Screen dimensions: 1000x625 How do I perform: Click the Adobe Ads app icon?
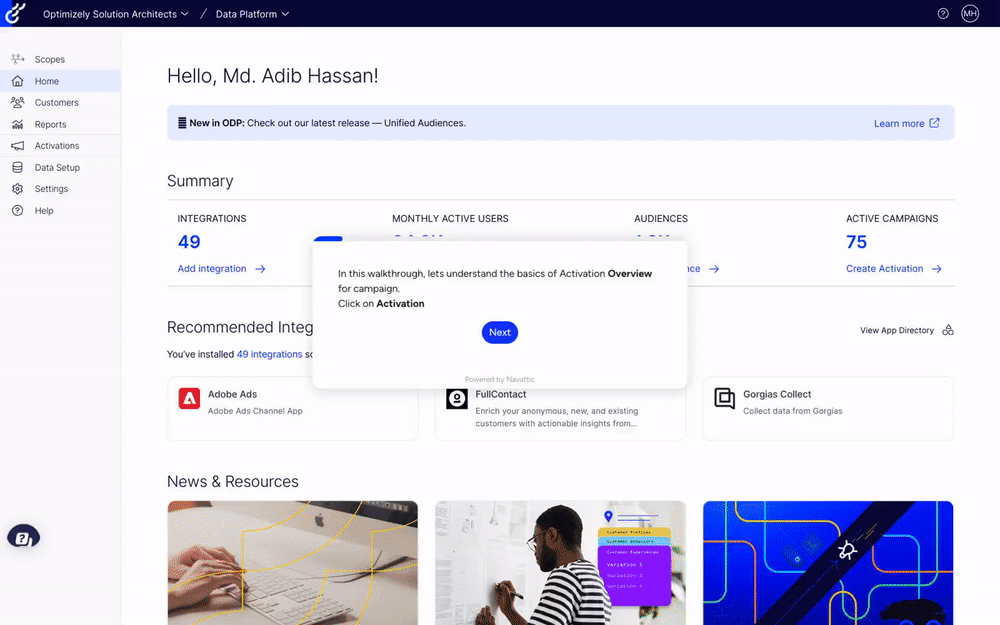[x=189, y=399]
